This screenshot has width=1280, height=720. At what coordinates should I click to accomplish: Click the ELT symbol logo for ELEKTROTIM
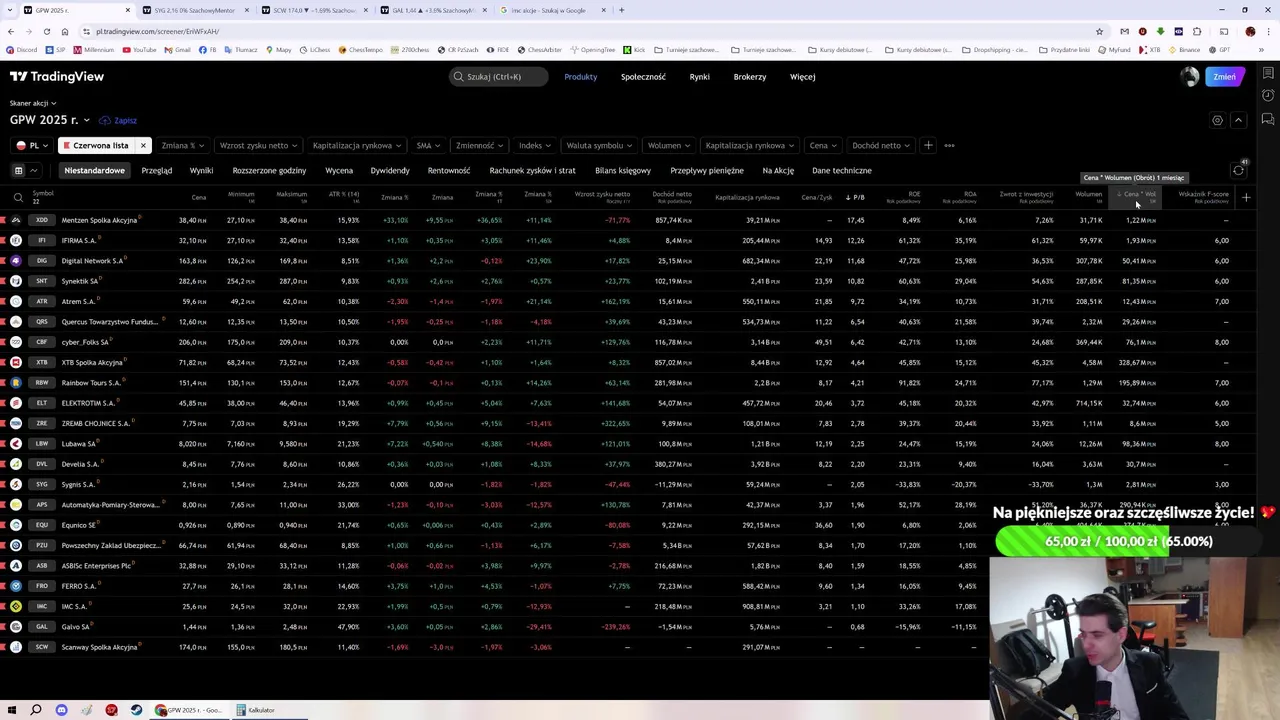[16, 403]
